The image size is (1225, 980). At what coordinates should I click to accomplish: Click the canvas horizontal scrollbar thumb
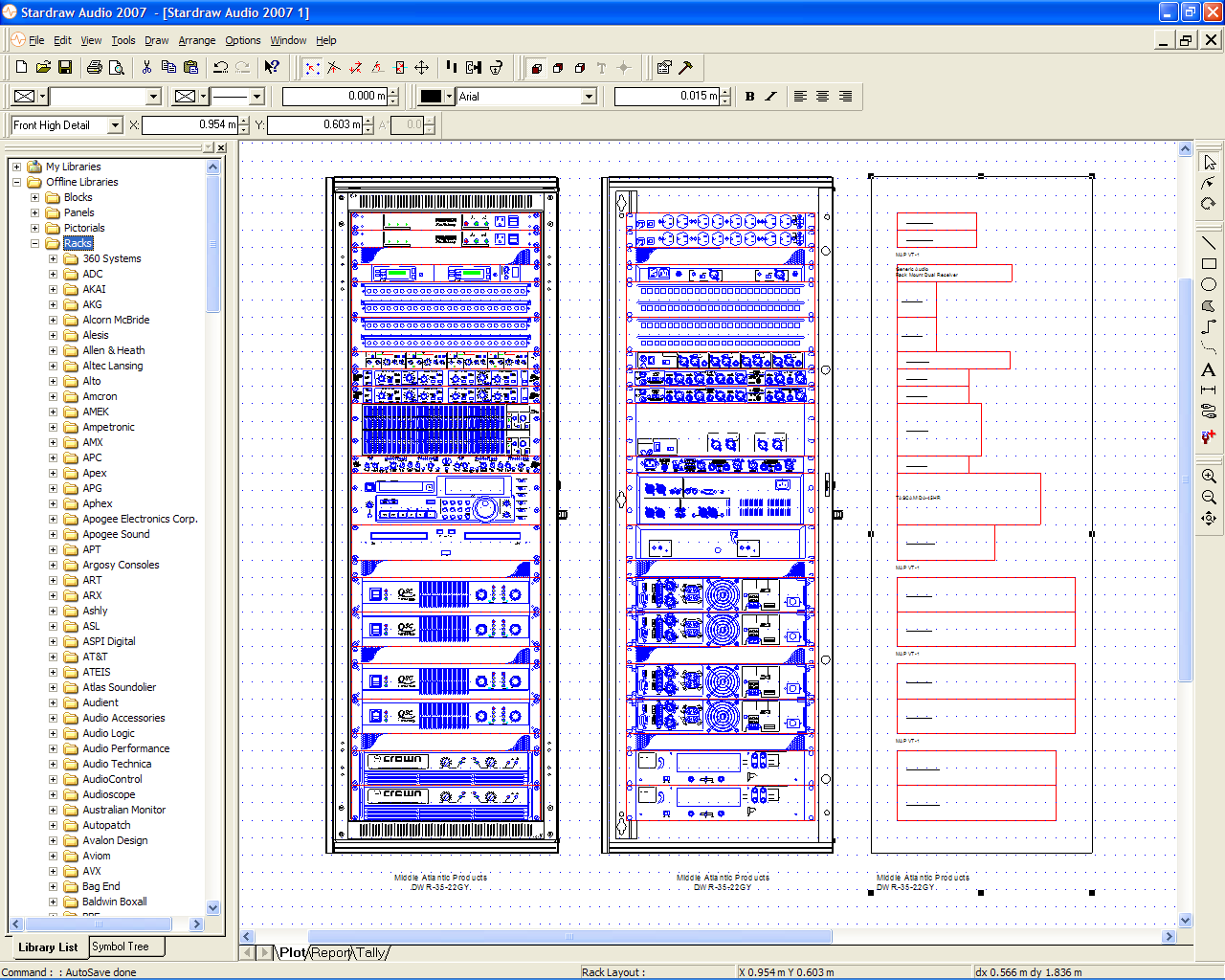click(569, 937)
